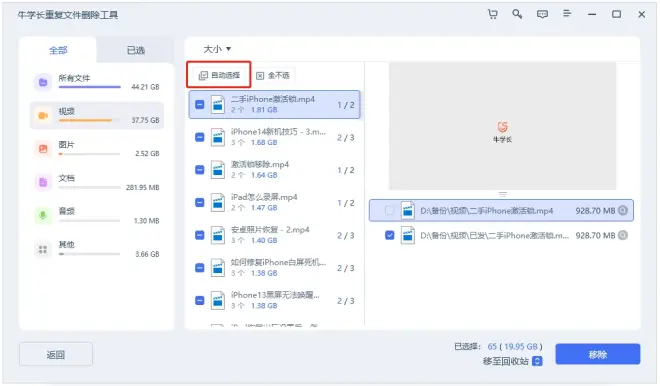The height and width of the screenshot is (386, 660).
Task: Open the feedback chat icon
Action: [x=542, y=14]
